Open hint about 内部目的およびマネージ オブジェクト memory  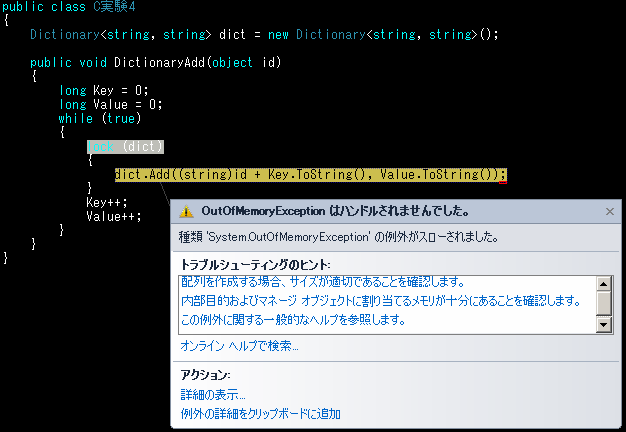coord(380,301)
